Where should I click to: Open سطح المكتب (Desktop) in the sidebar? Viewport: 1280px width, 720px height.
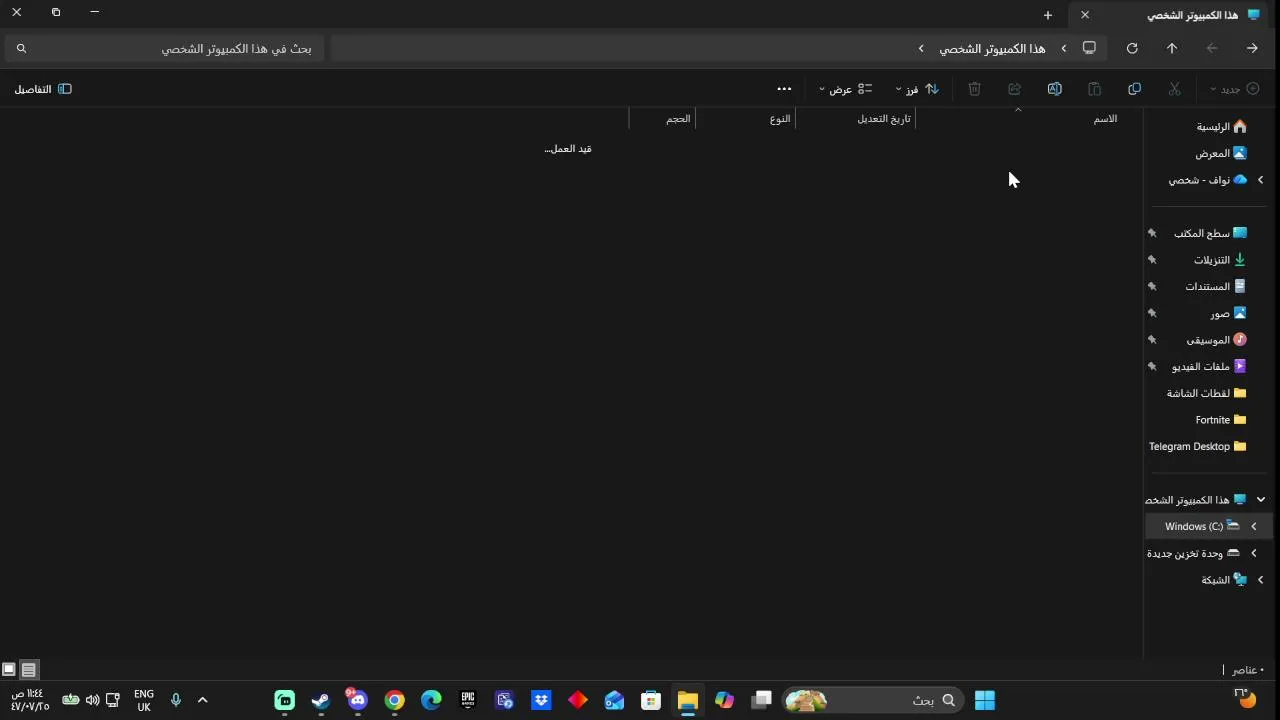pos(1211,233)
